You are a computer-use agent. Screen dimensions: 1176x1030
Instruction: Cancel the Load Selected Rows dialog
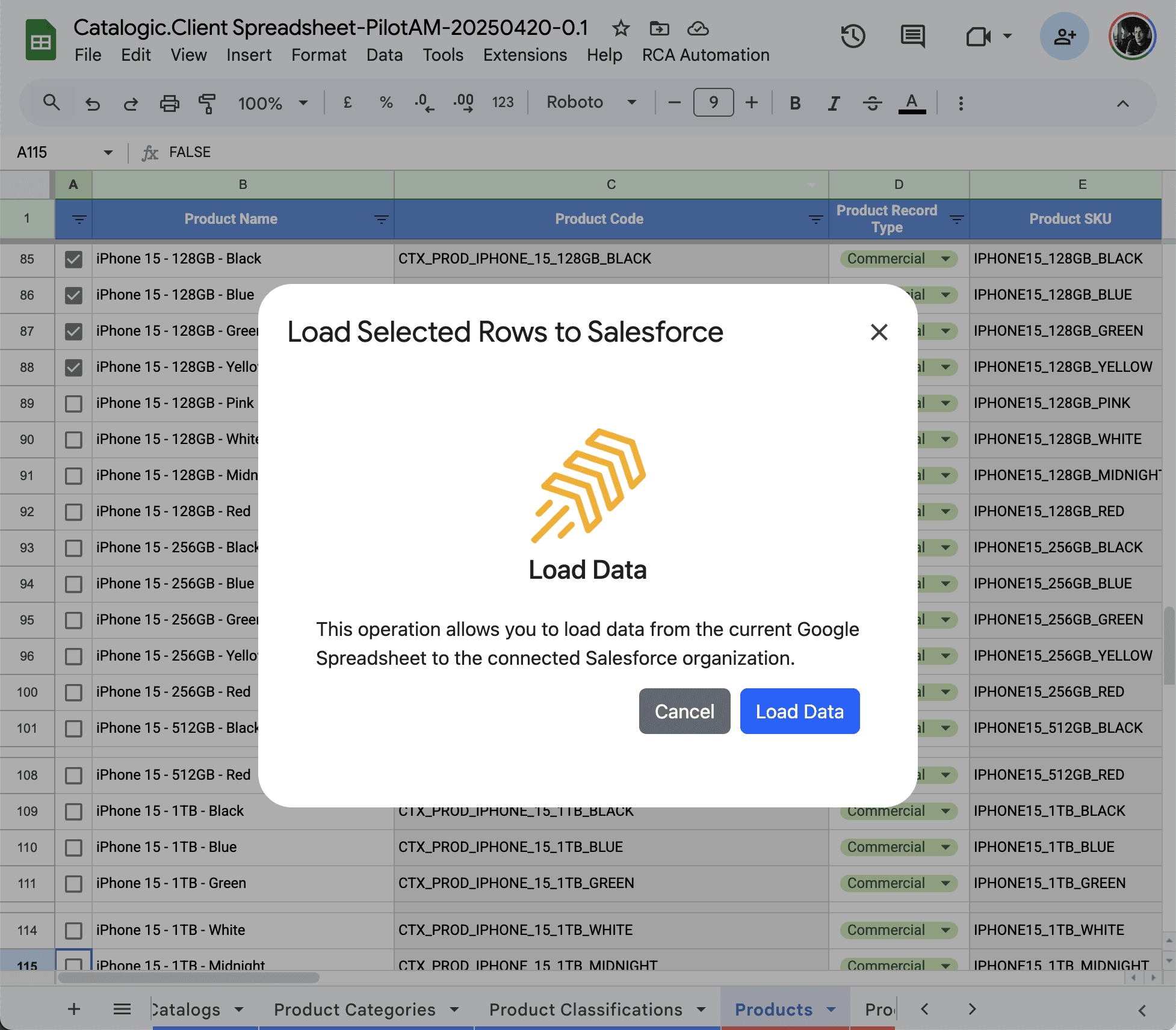[684, 711]
